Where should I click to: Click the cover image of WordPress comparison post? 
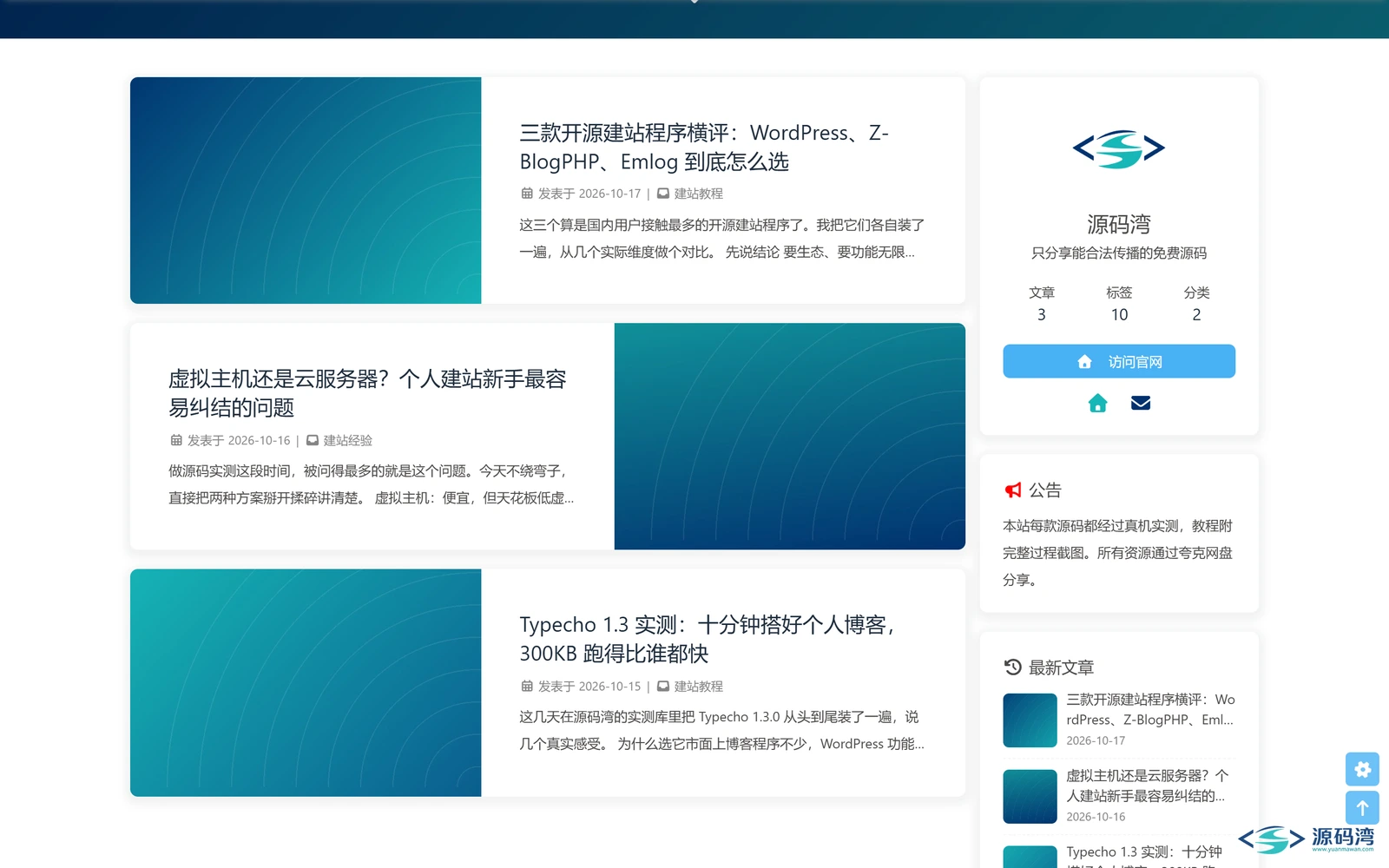(x=306, y=190)
